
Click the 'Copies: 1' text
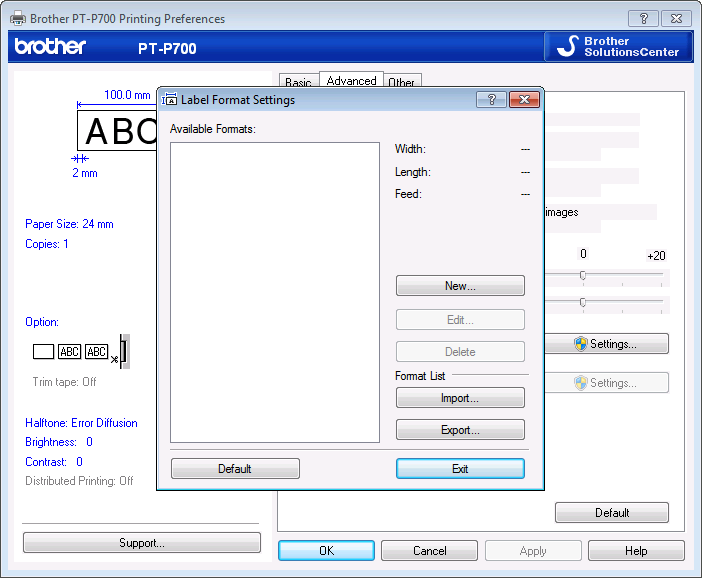[47, 244]
